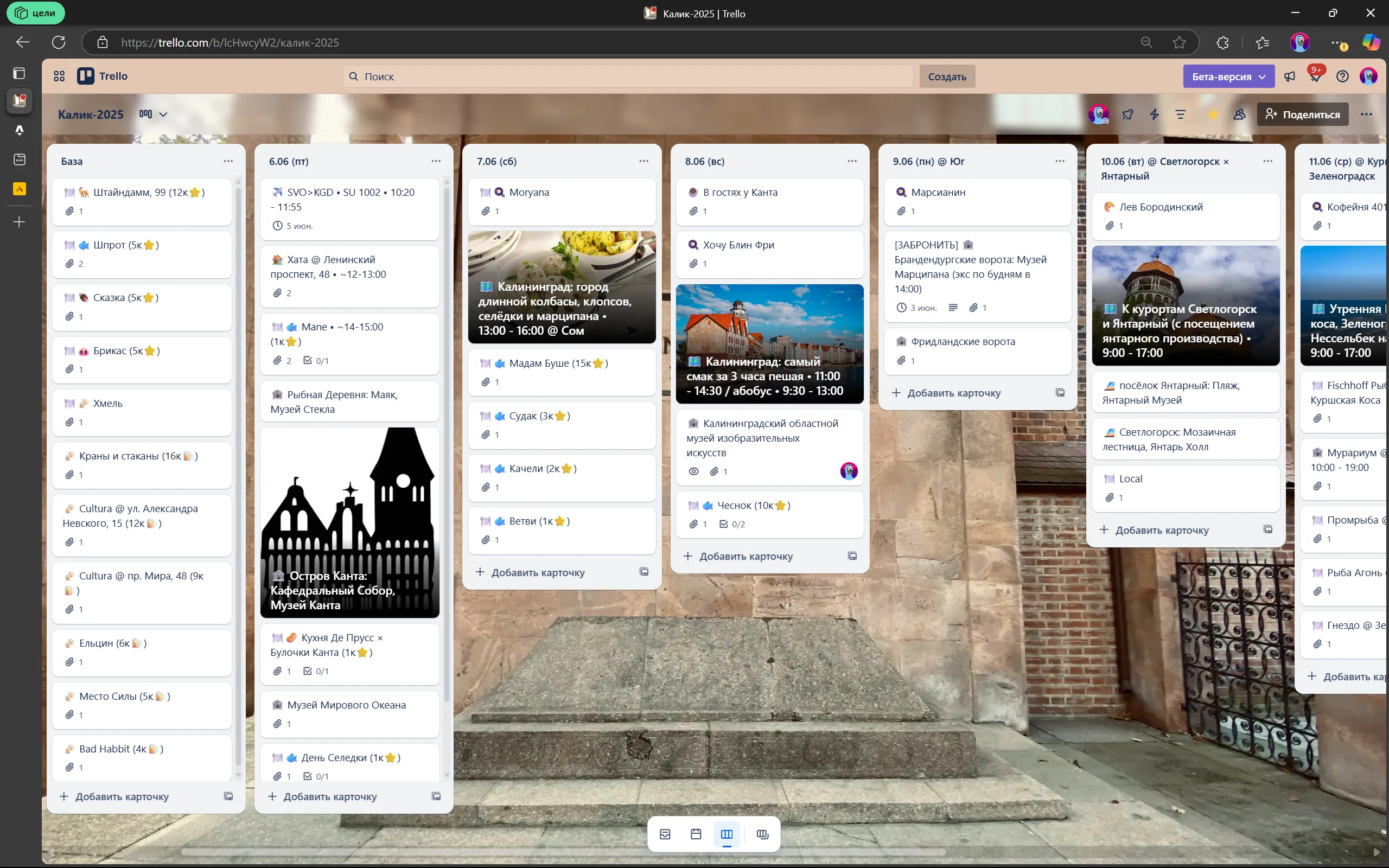The image size is (1389, 868).
Task: Toggle the eye watch icon on Калининградский областной музей card
Action: [694, 471]
